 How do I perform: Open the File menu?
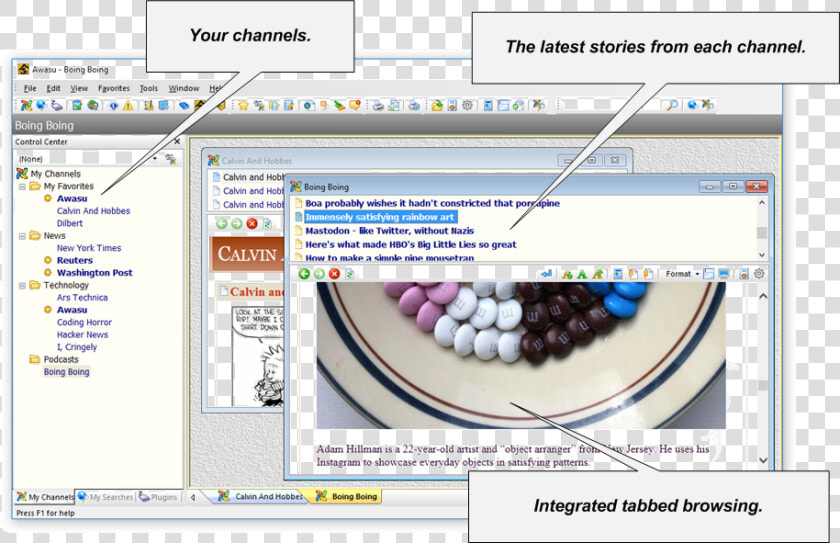coord(30,88)
